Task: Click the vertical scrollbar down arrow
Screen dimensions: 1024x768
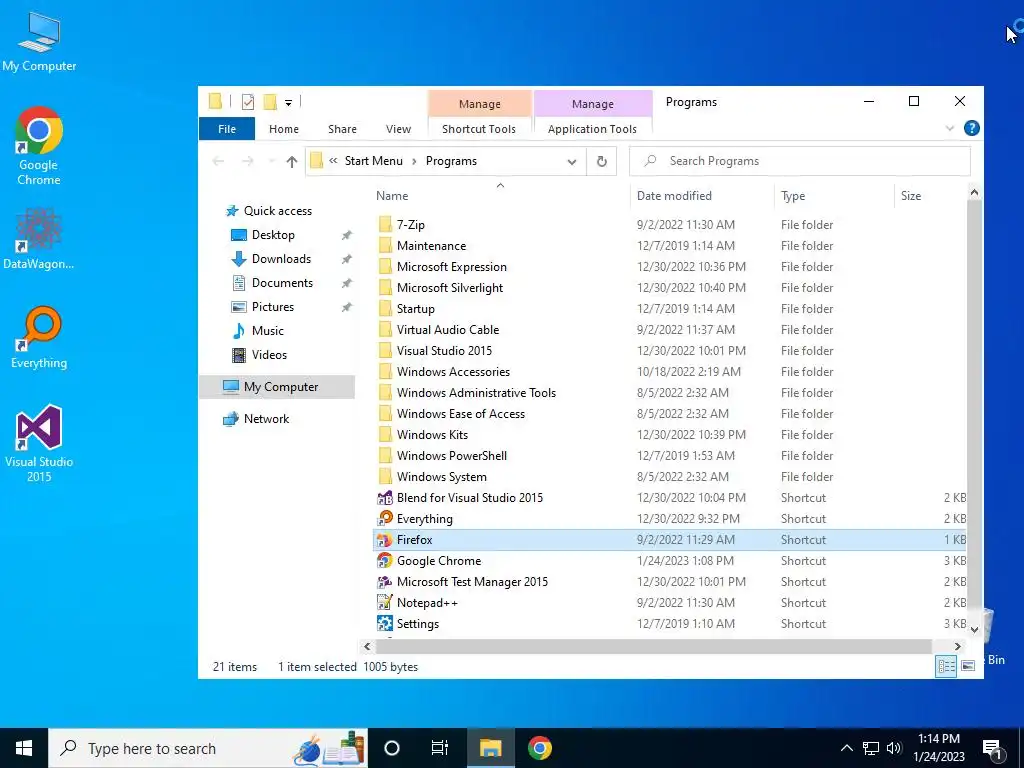Action: (x=974, y=630)
